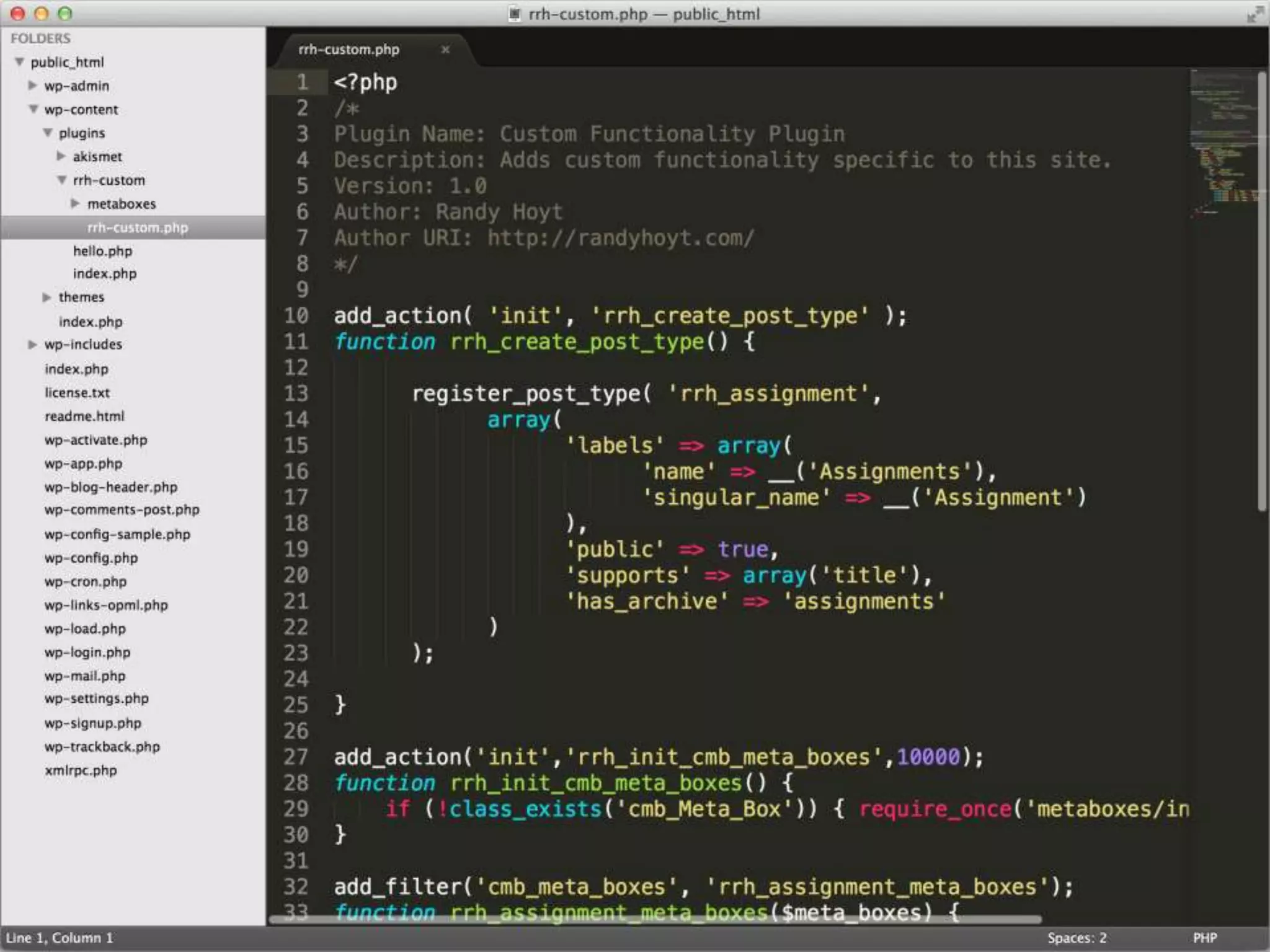
Task: Expand the akismet folder
Action: (61, 156)
